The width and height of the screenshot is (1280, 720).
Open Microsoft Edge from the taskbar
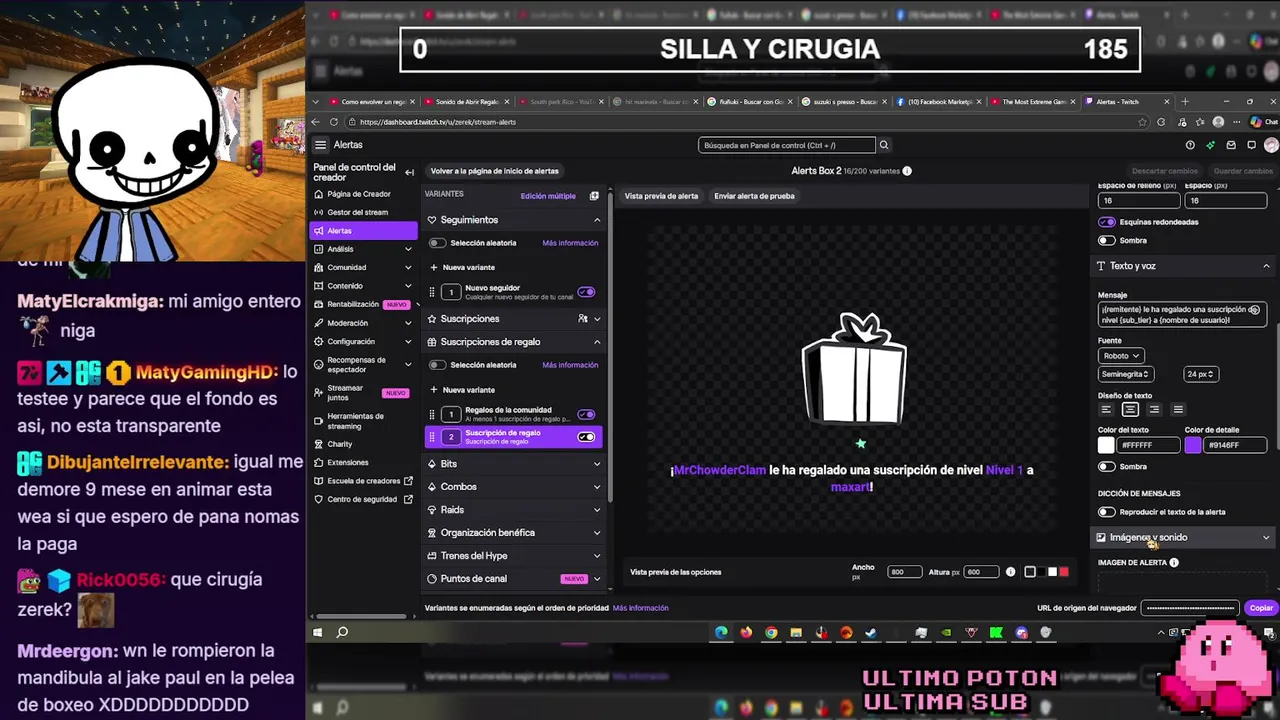click(x=721, y=632)
